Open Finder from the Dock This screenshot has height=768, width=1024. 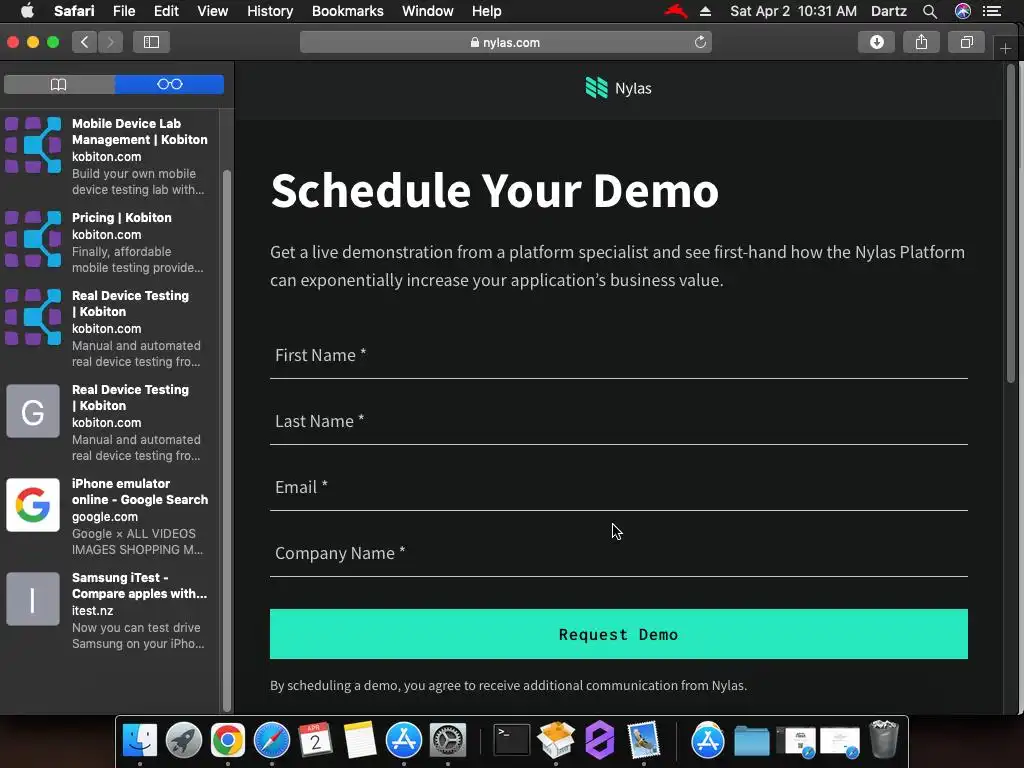pos(140,740)
